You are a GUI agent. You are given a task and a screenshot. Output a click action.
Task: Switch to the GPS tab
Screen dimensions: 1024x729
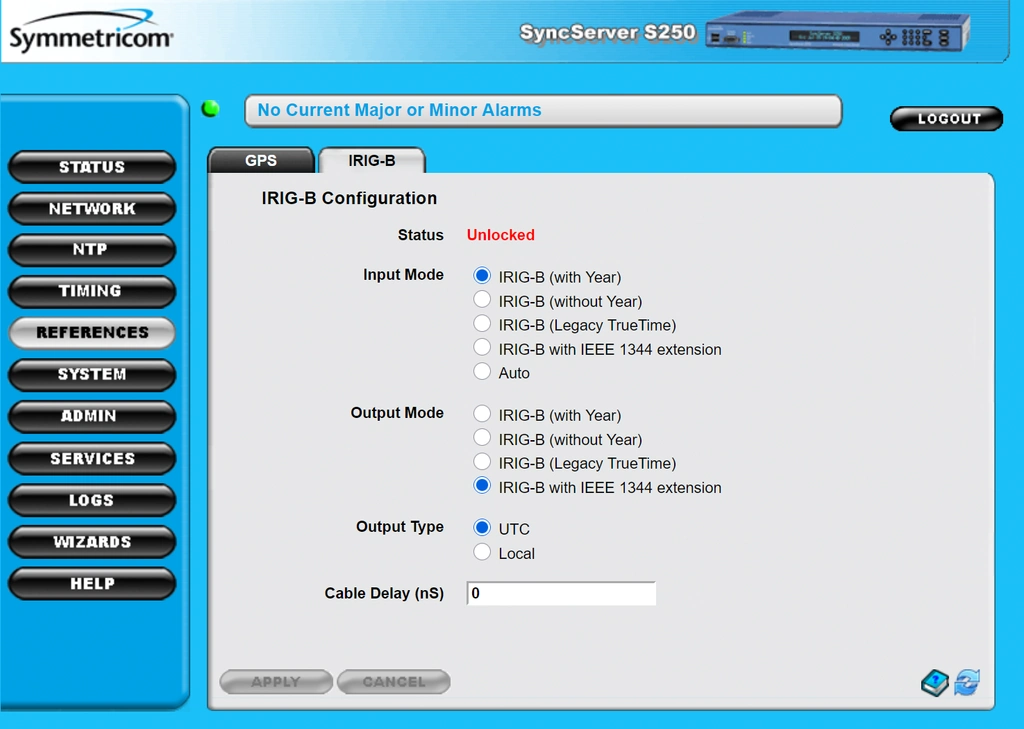261,161
